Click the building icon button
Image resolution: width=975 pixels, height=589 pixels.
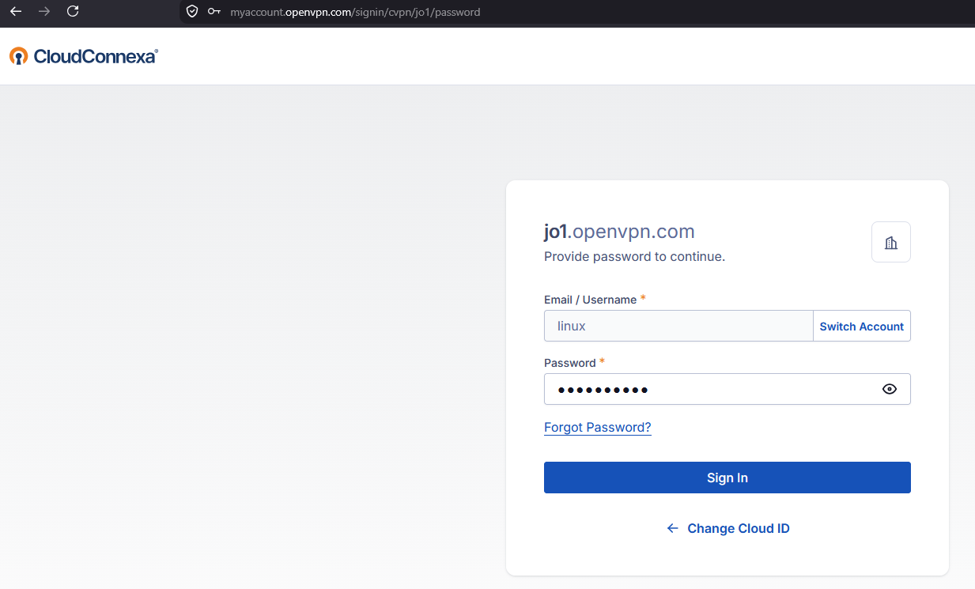click(x=890, y=242)
